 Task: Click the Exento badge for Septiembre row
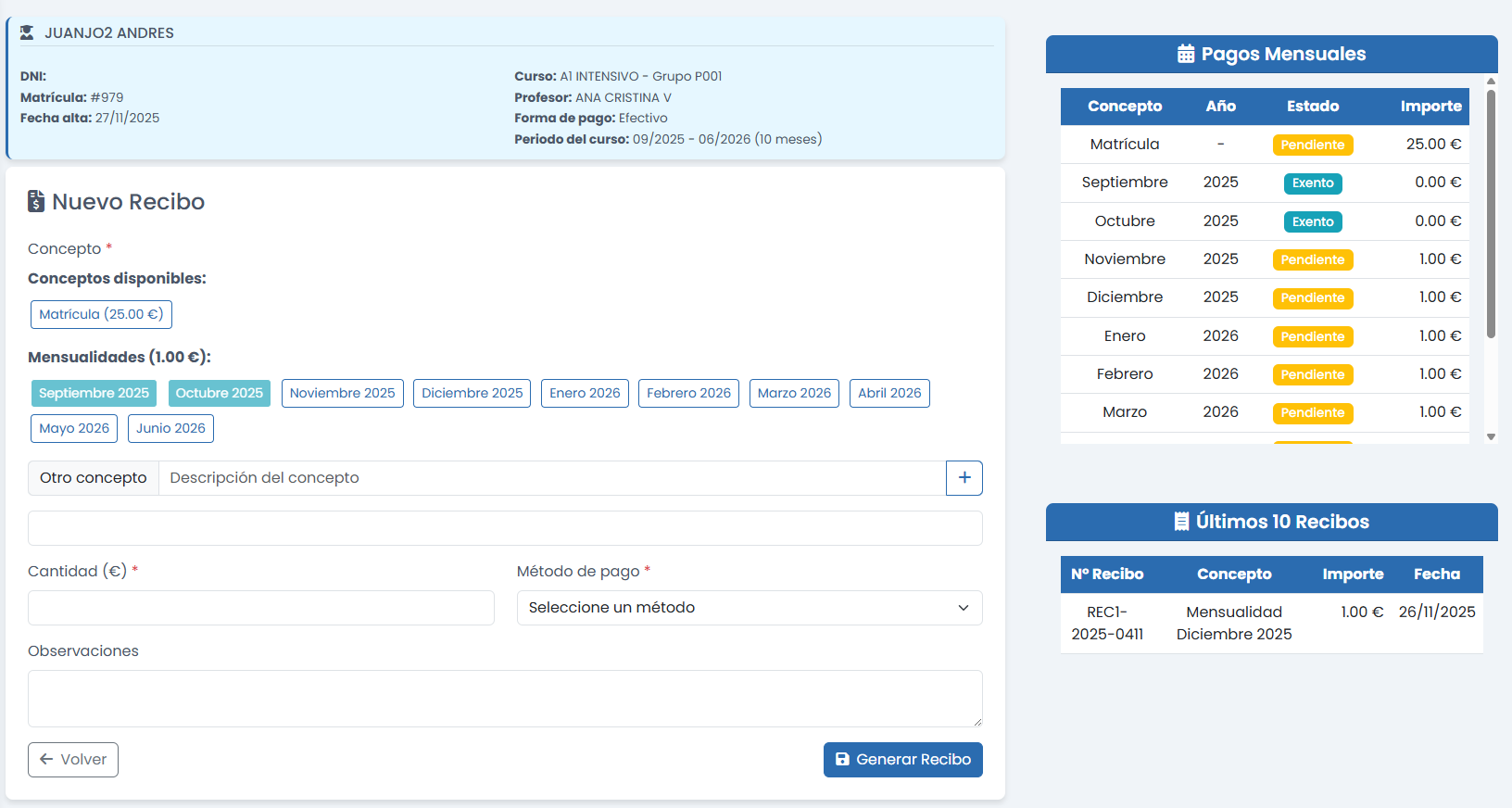pyautogui.click(x=1312, y=183)
